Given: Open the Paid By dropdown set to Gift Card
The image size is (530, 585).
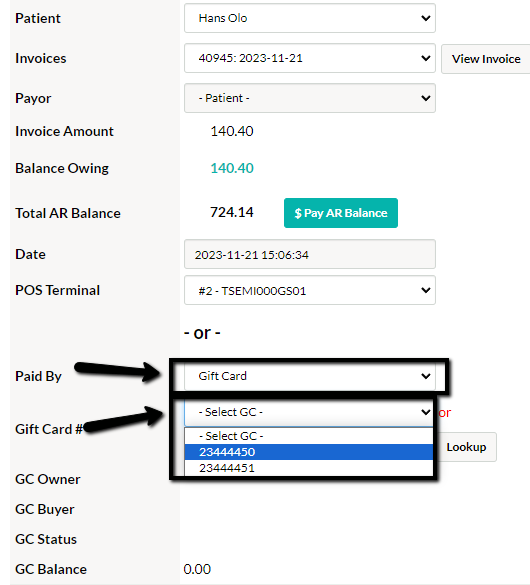Looking at the screenshot, I should pyautogui.click(x=310, y=376).
